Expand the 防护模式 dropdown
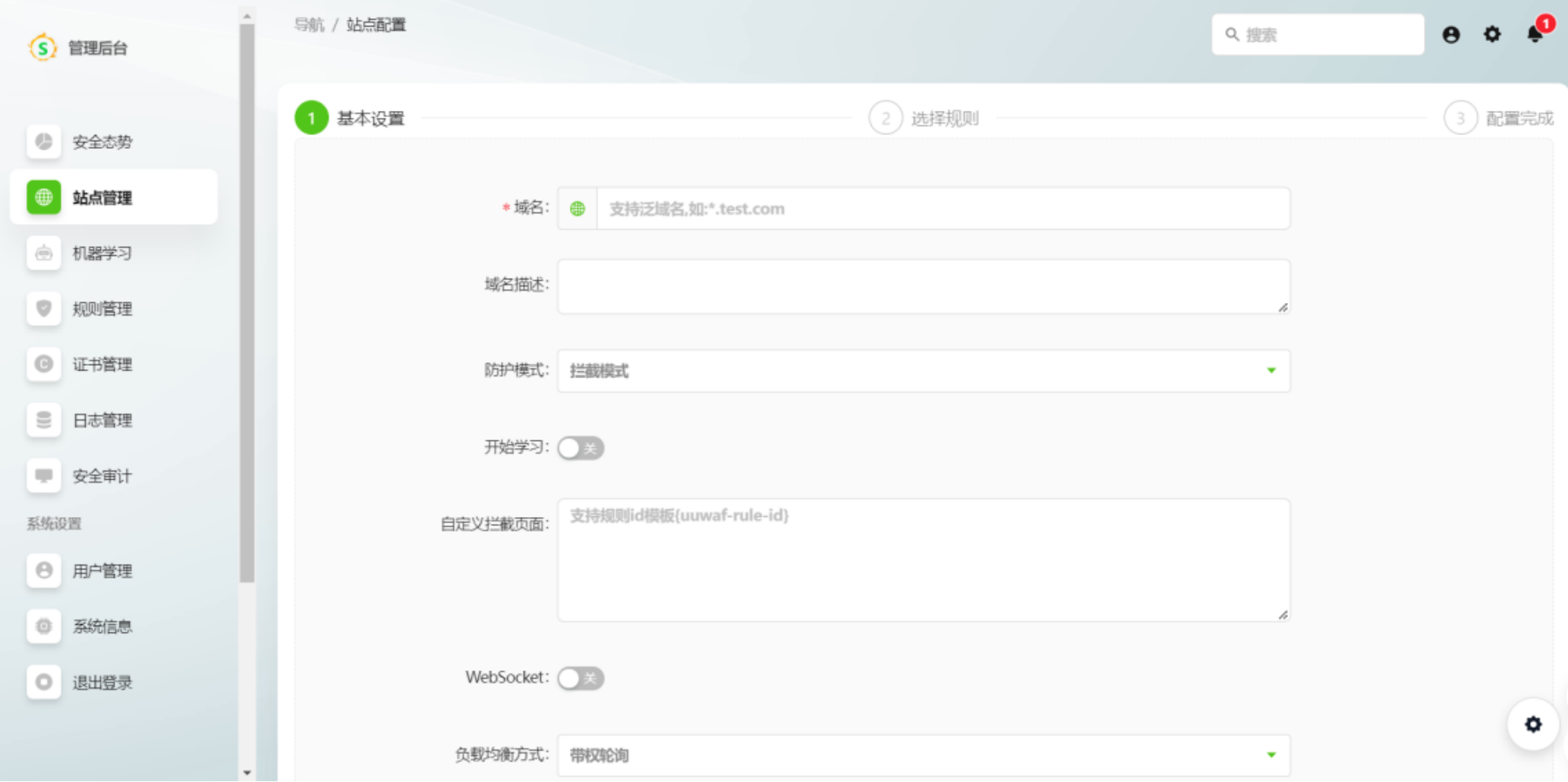Image resolution: width=1568 pixels, height=782 pixels. pyautogui.click(x=923, y=371)
